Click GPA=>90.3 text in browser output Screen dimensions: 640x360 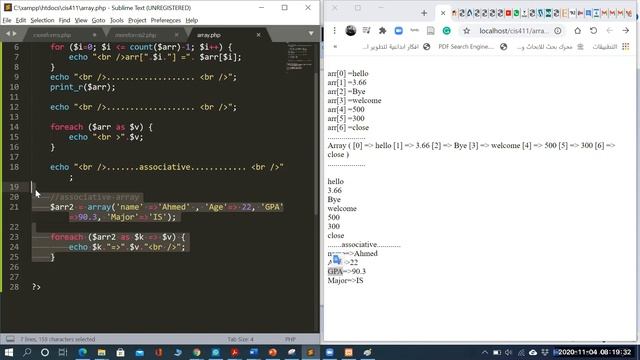(347, 271)
